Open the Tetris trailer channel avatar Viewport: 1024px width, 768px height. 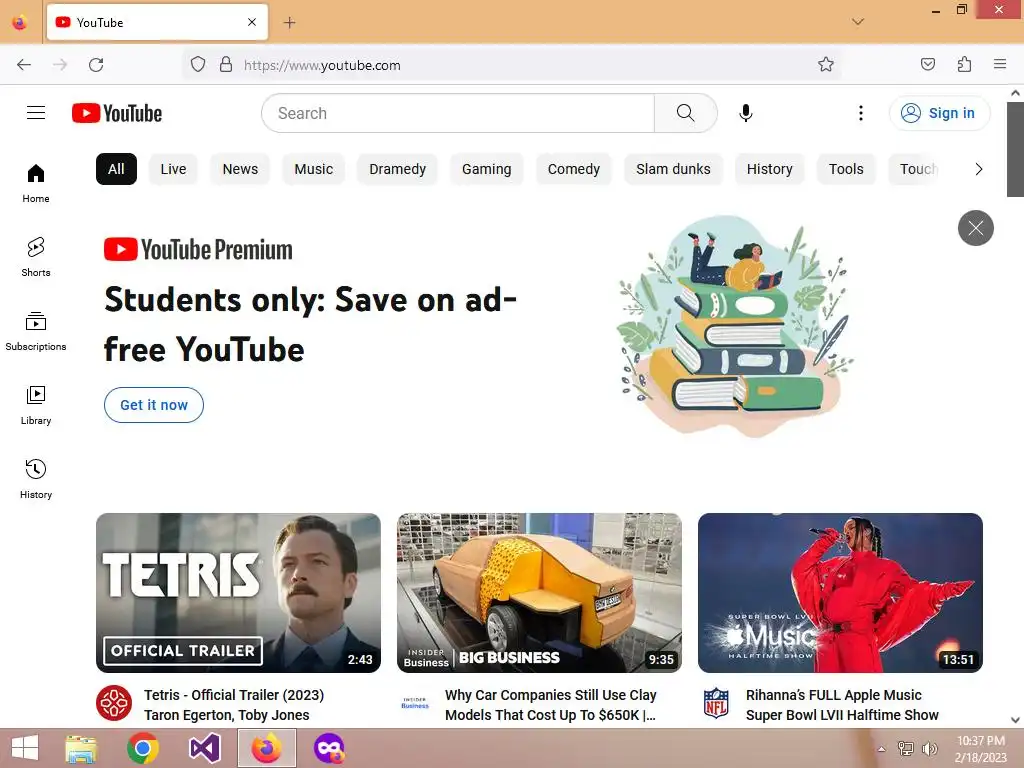pyautogui.click(x=114, y=703)
